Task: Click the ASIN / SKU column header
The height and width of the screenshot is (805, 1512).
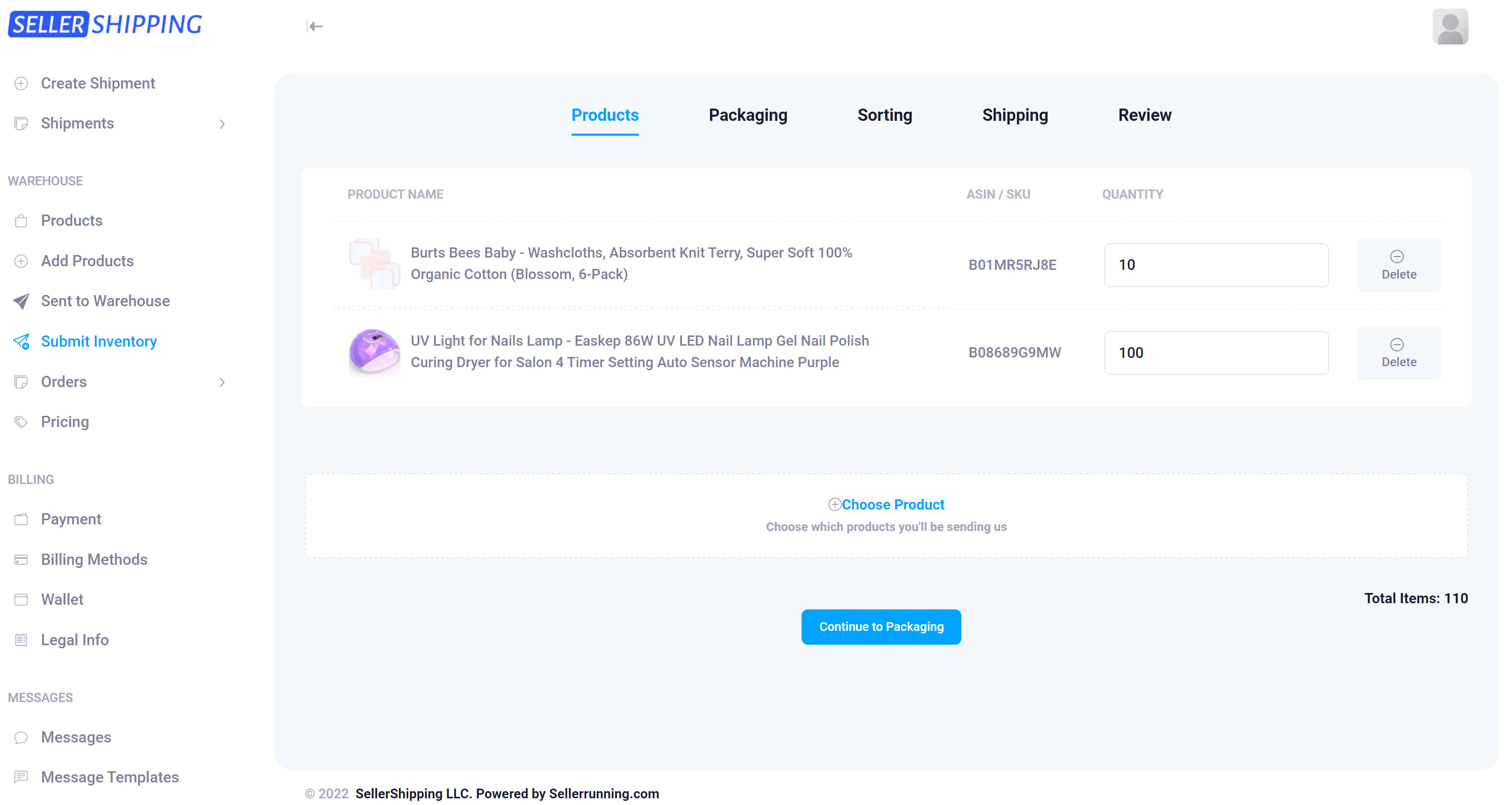Action: click(998, 194)
